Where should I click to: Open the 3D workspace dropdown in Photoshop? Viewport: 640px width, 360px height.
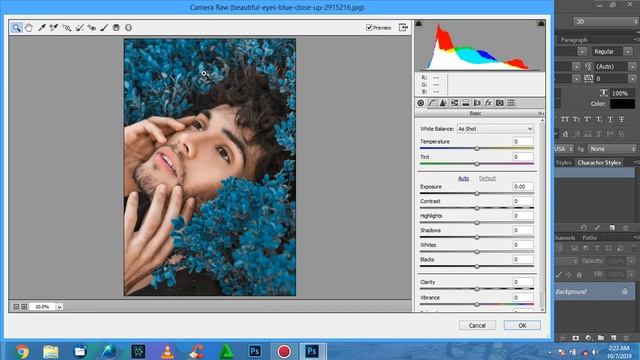[606, 21]
